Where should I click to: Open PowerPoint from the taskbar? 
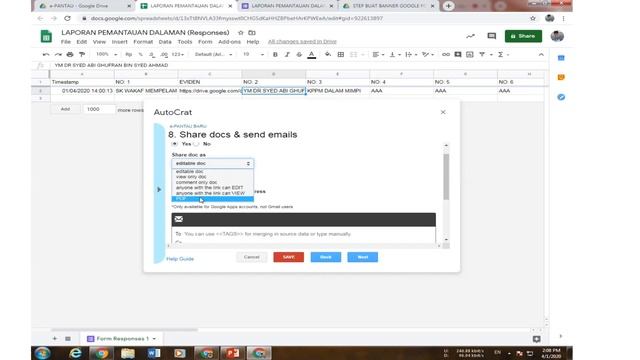pos(233,353)
